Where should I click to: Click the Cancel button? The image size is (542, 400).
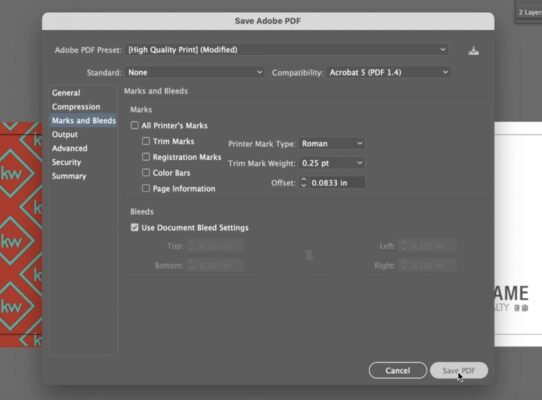pyautogui.click(x=398, y=371)
